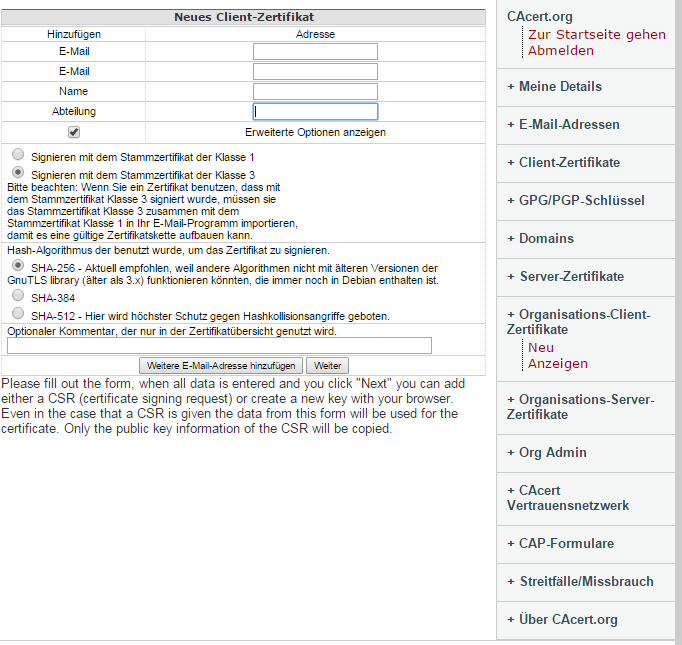This screenshot has height=645, width=682.
Task: Choose SHA-384 hash algorithm
Action: [x=18, y=297]
